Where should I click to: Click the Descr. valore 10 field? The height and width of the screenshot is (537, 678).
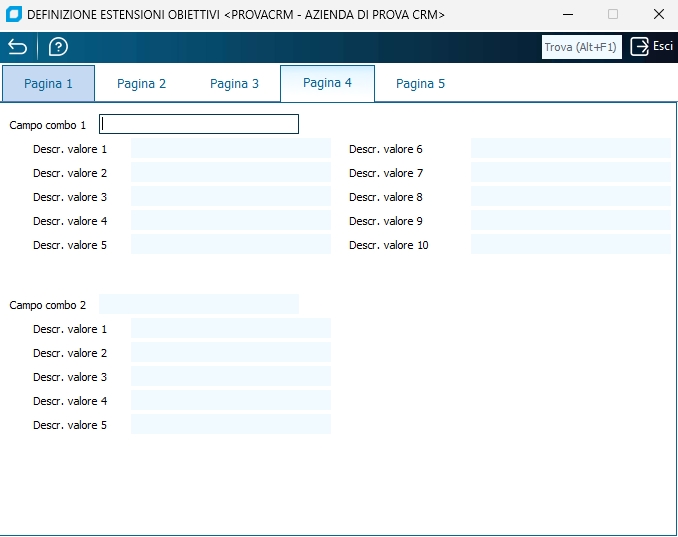pyautogui.click(x=571, y=244)
